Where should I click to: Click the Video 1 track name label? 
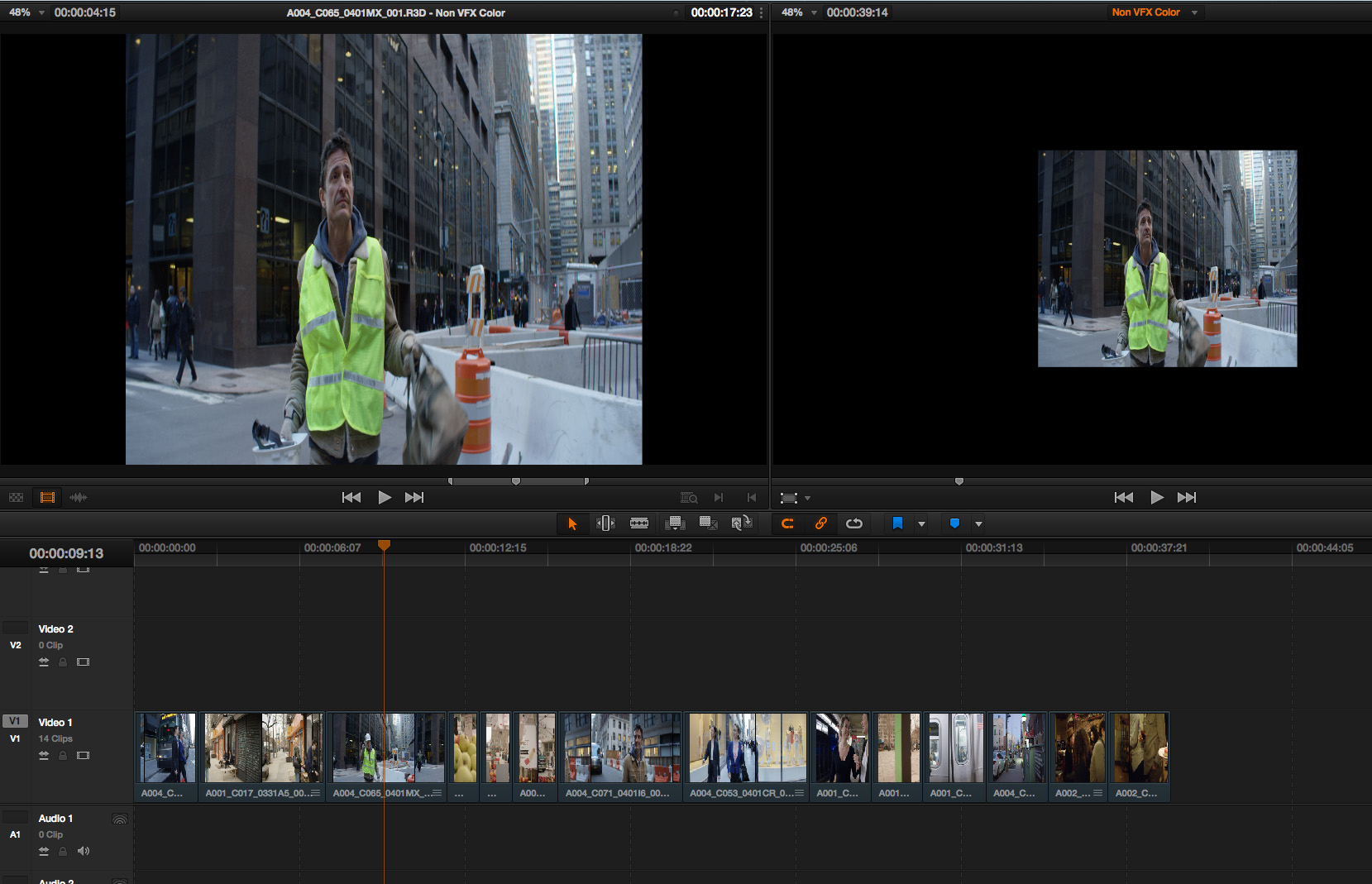(x=55, y=723)
